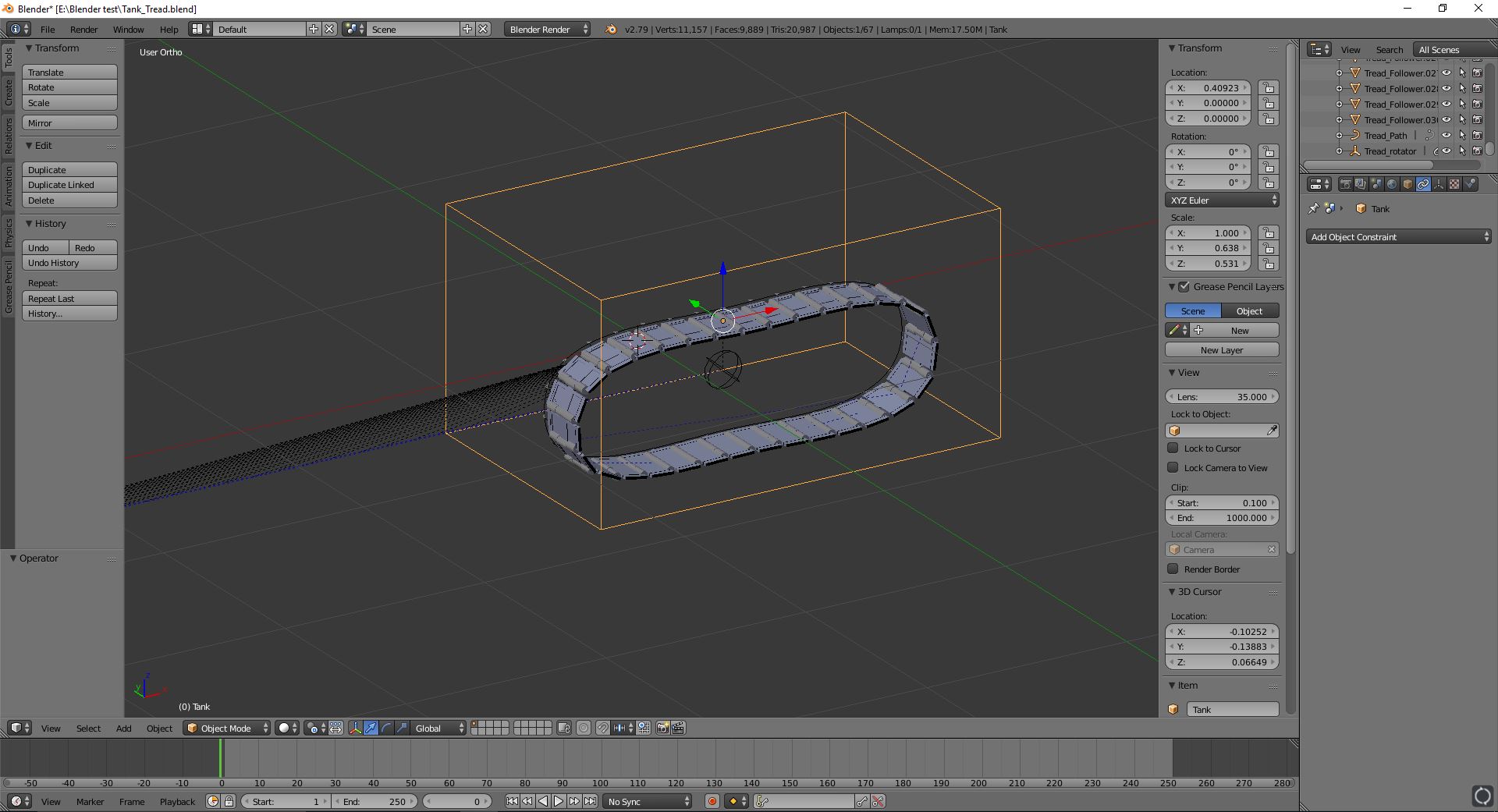Open the Blender Render engine dropdown
Image resolution: width=1498 pixels, height=812 pixels.
coord(547,29)
